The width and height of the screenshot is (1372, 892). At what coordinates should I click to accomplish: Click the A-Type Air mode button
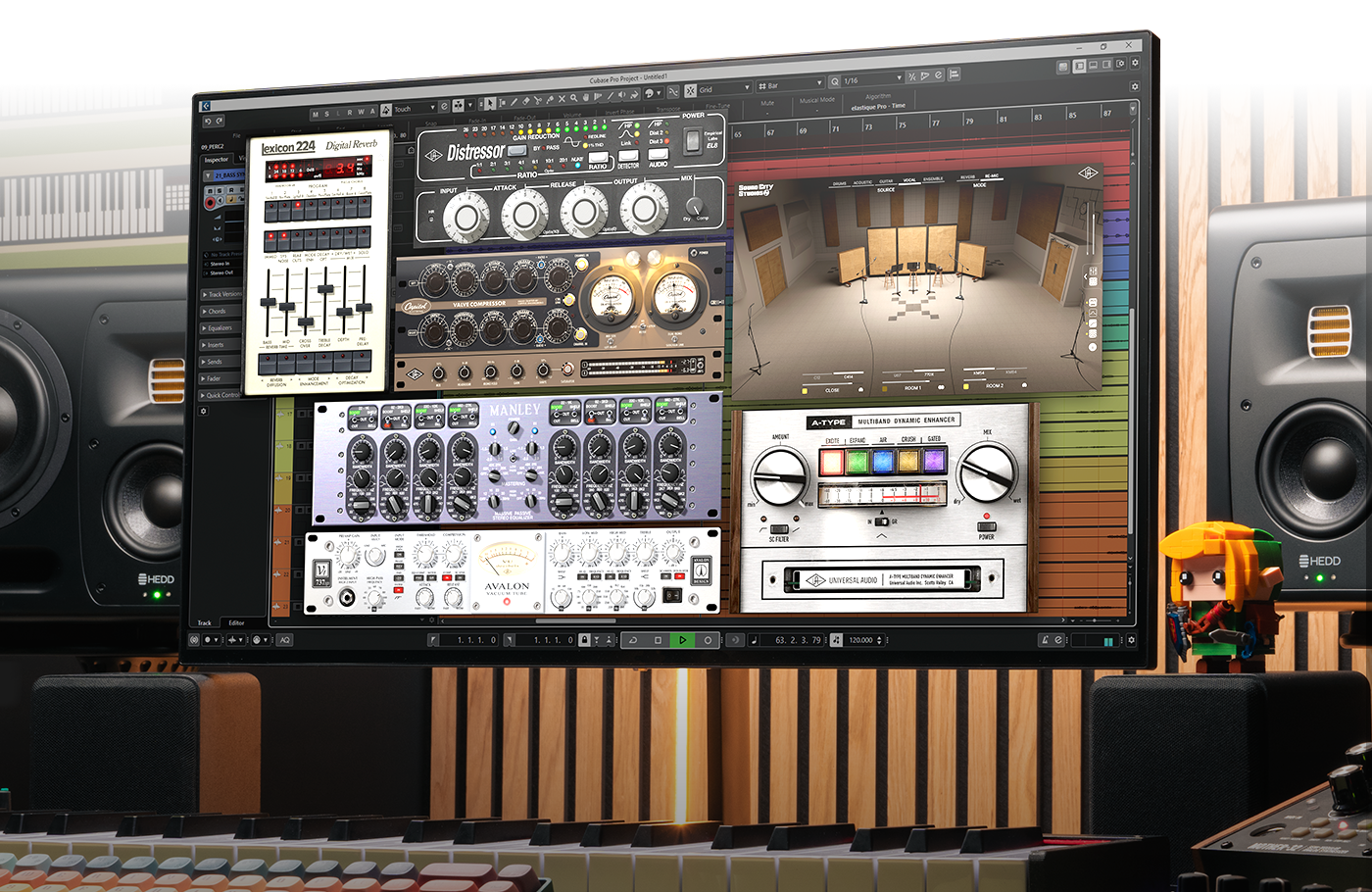pyautogui.click(x=882, y=460)
